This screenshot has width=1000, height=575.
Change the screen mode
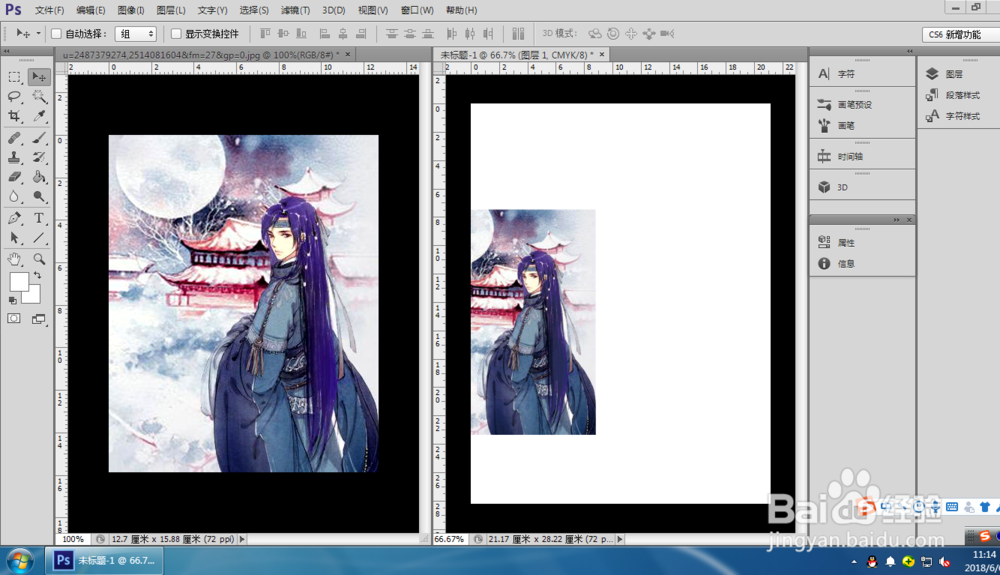point(39,319)
